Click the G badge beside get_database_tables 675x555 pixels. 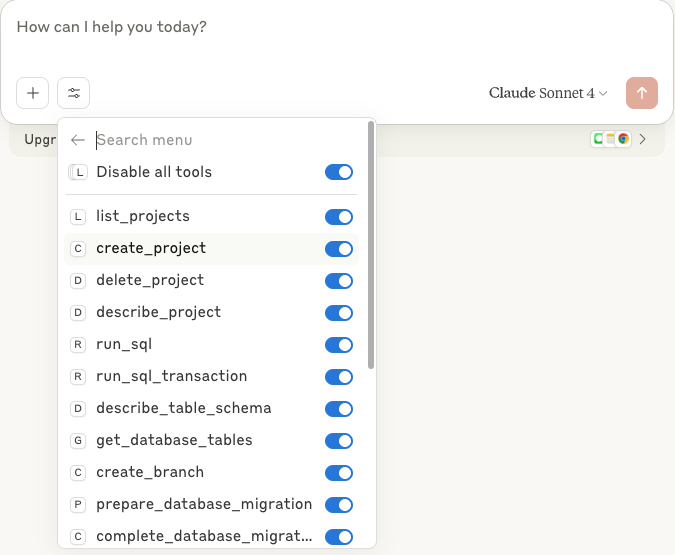(x=78, y=441)
